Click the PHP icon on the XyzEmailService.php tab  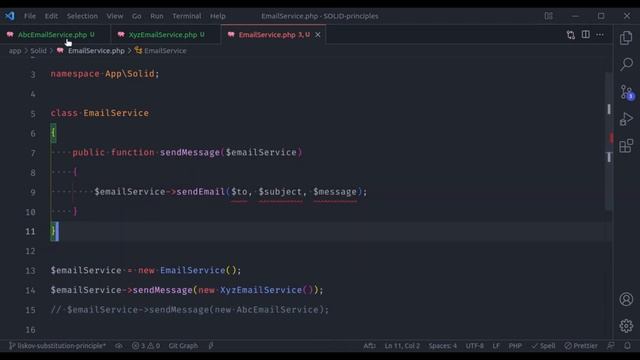coord(121,35)
